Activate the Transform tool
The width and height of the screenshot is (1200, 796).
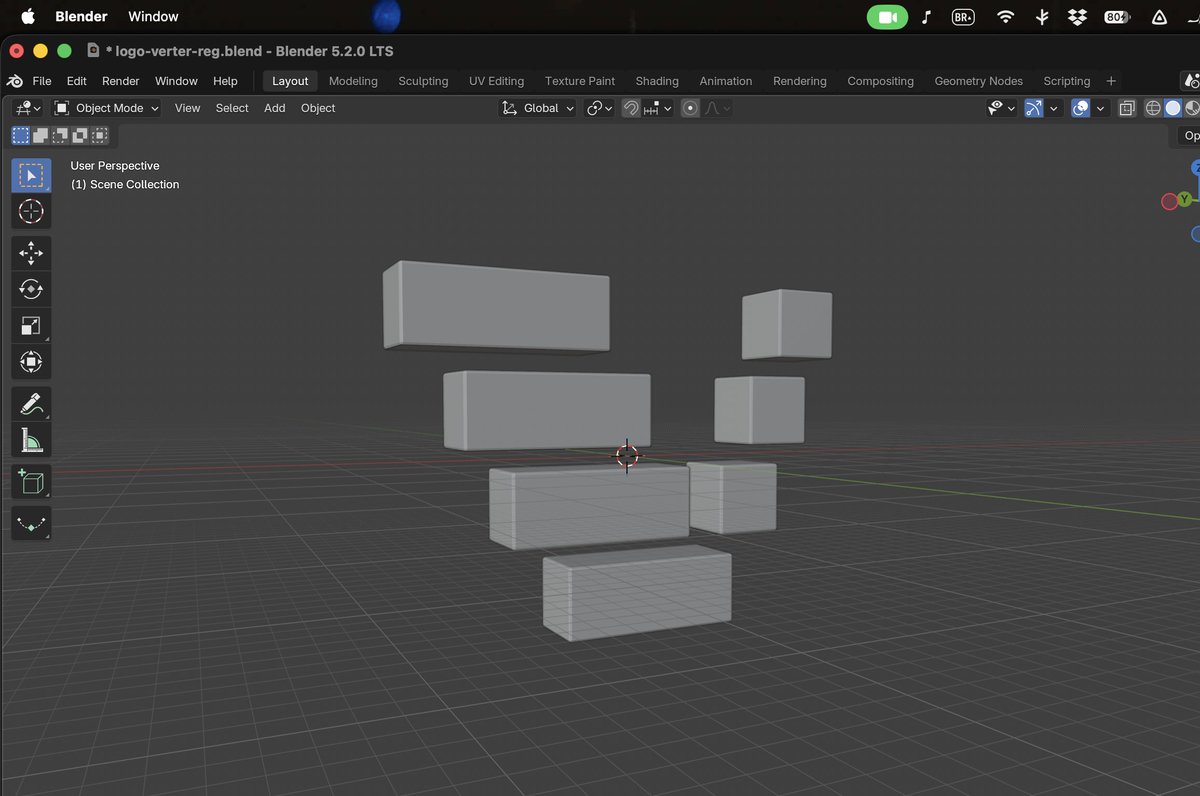tap(31, 361)
